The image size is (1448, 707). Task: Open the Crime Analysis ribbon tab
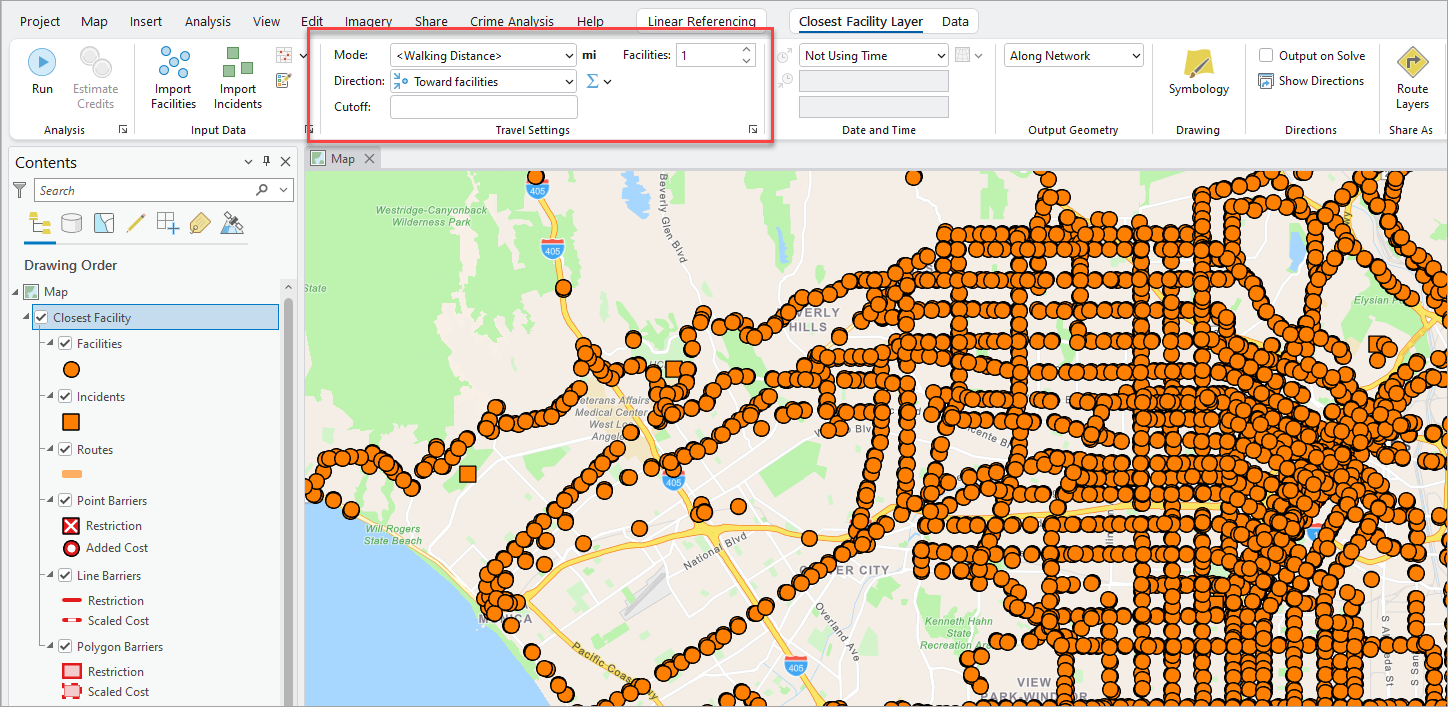coord(512,21)
